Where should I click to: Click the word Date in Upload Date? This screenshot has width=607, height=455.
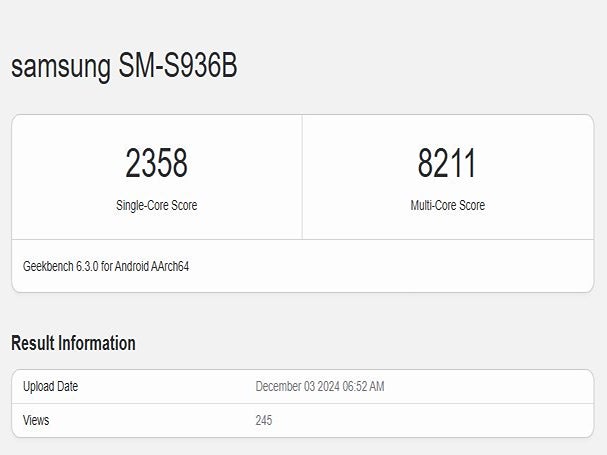tap(66, 386)
